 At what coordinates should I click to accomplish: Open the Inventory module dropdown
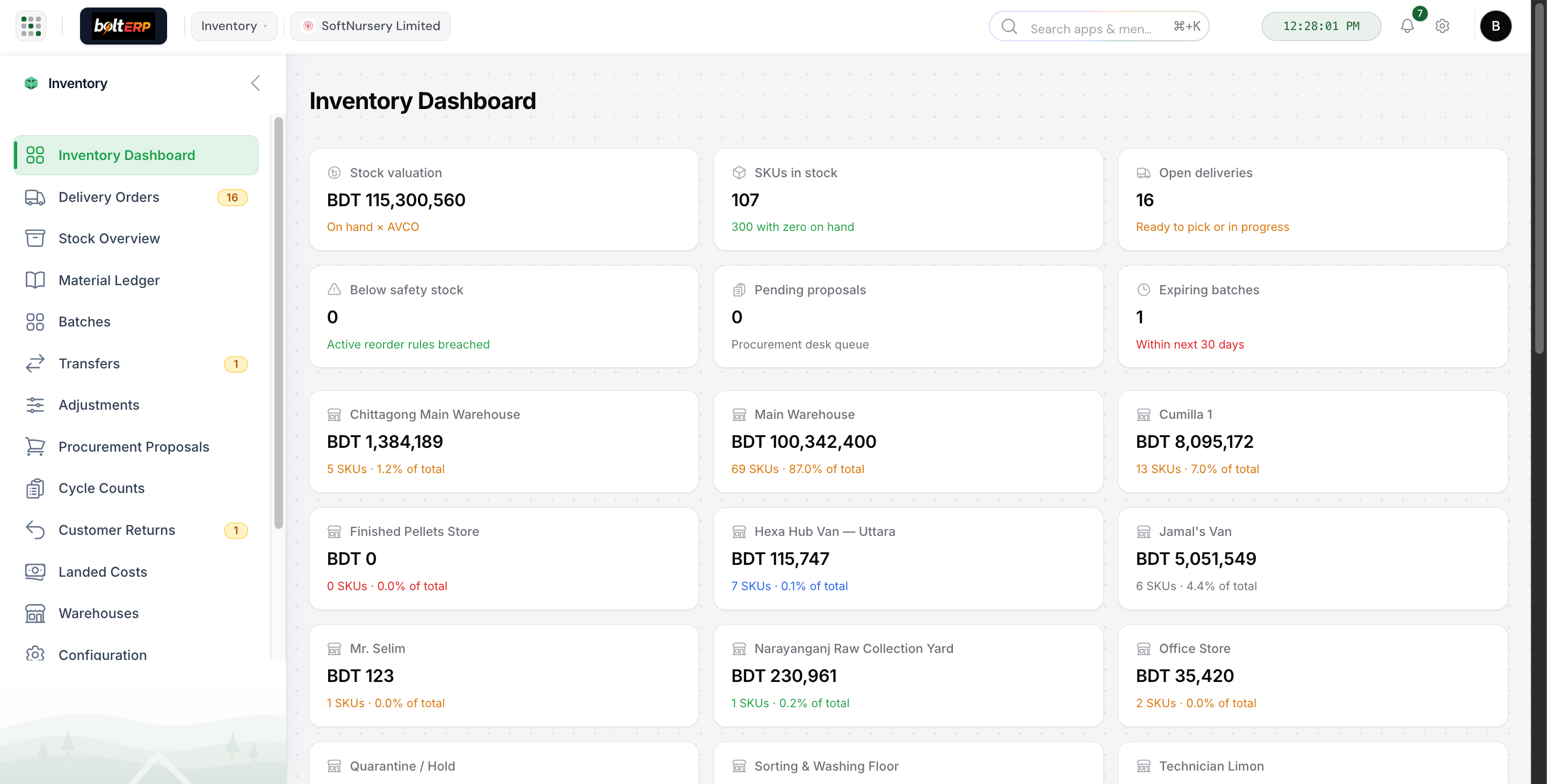point(234,26)
